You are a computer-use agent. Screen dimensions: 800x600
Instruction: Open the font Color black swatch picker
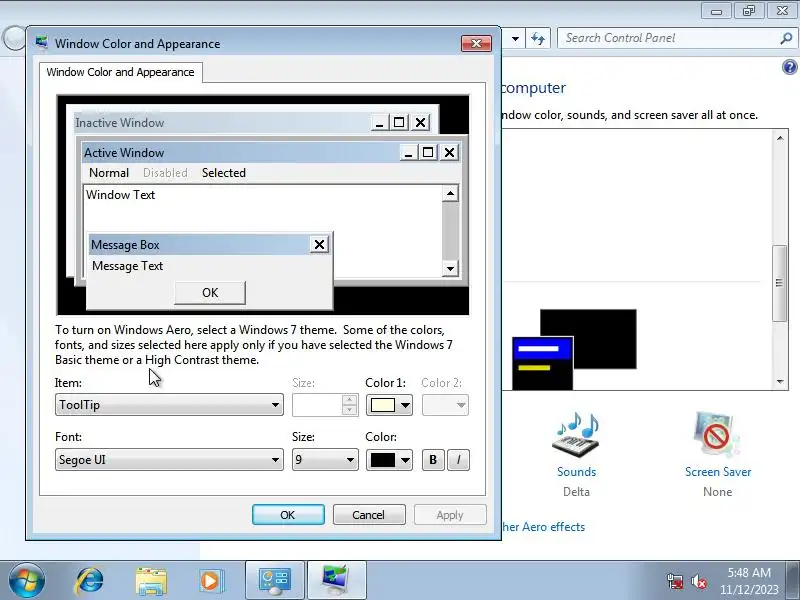pos(389,460)
